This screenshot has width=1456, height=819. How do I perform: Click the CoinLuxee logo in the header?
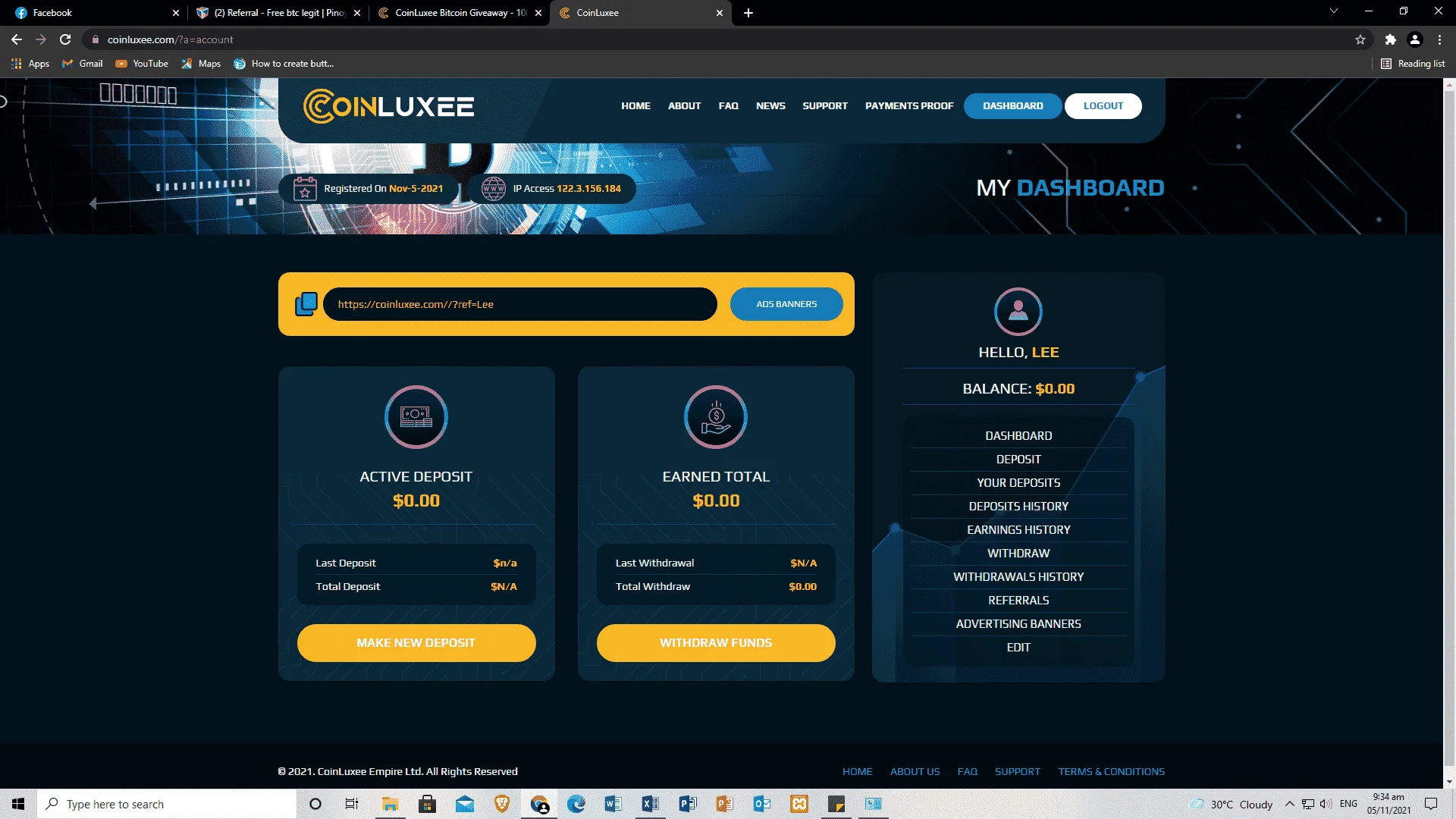pyautogui.click(x=388, y=106)
